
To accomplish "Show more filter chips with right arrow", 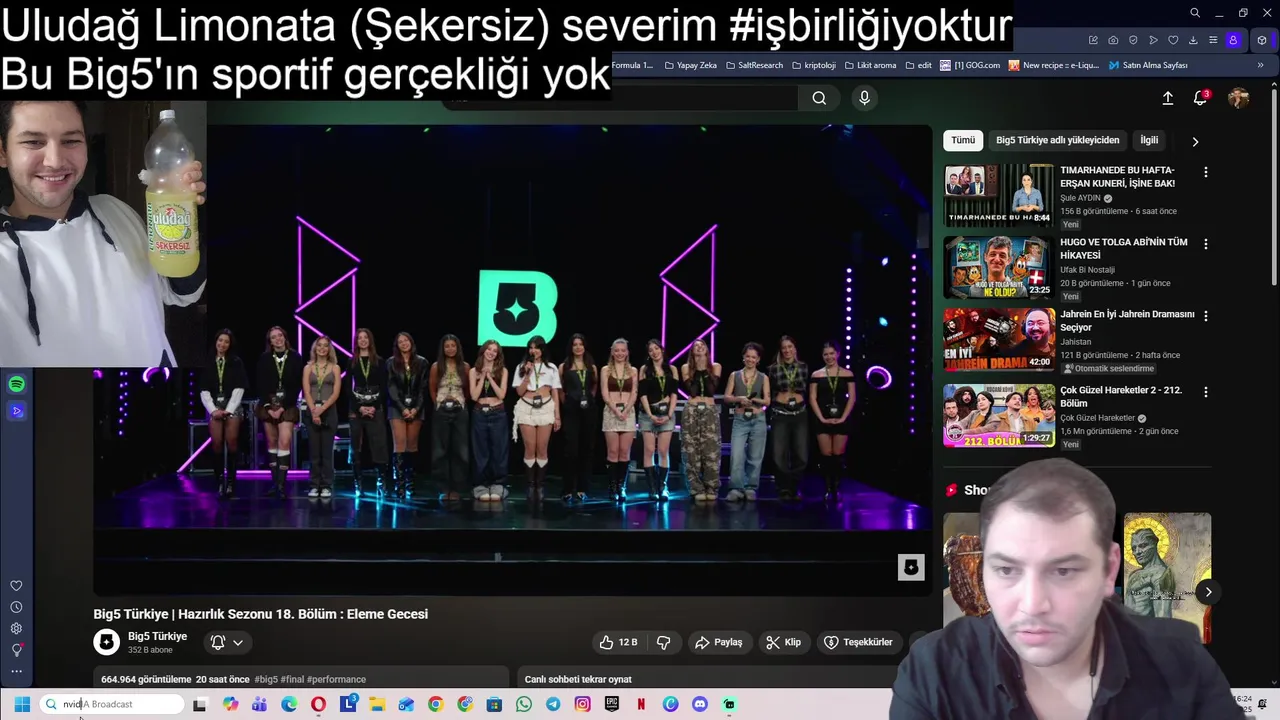I will pos(1195,141).
